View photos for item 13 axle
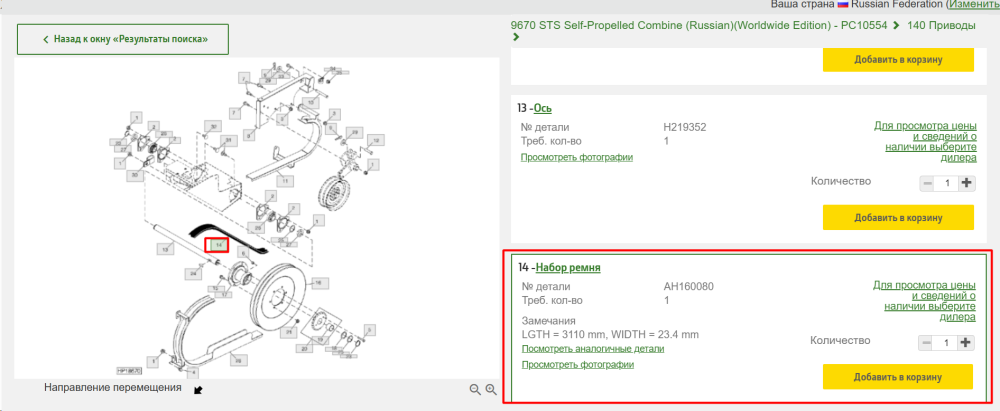 click(x=577, y=157)
